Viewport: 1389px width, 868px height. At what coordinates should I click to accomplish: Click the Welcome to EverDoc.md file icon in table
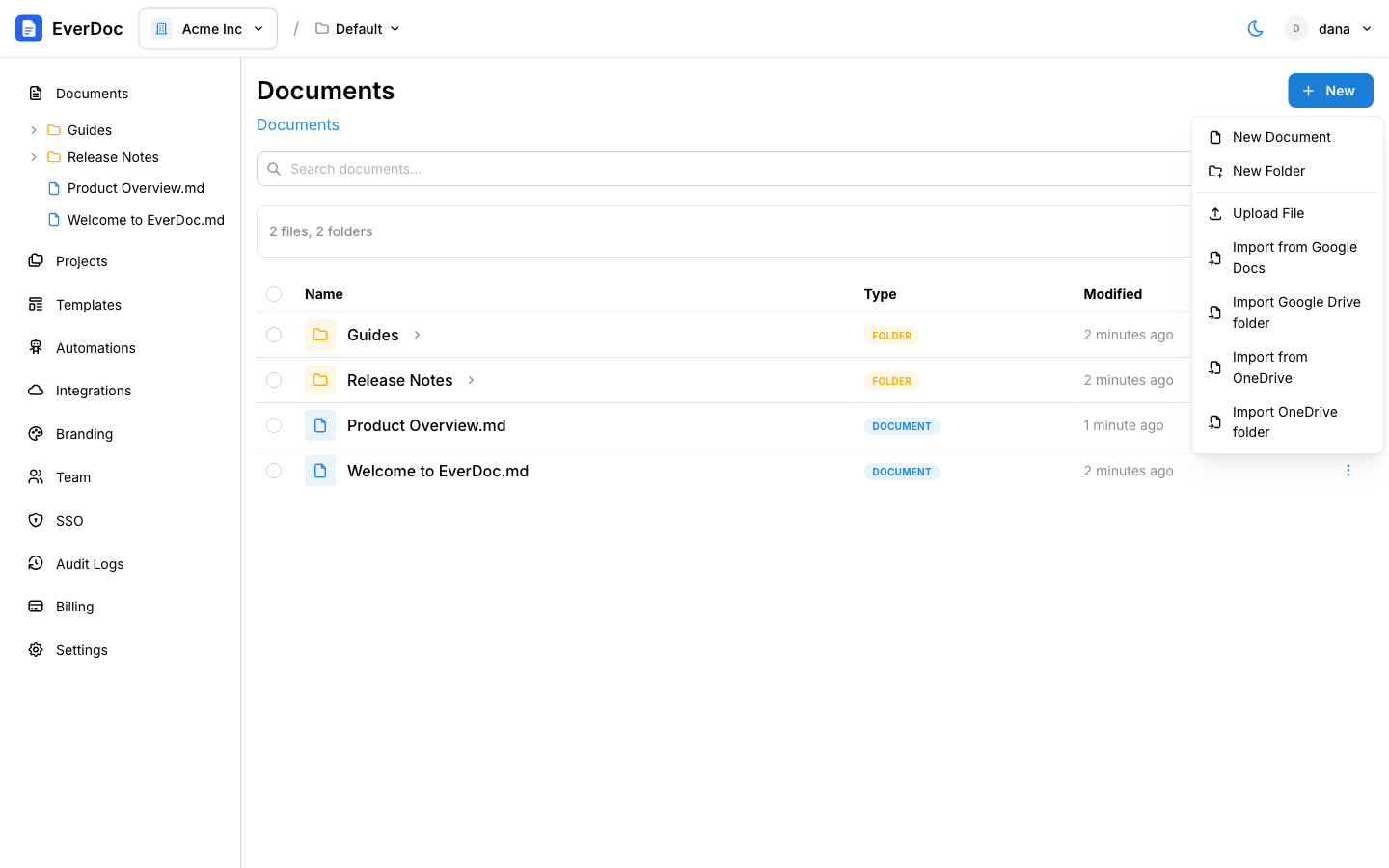pyautogui.click(x=320, y=471)
